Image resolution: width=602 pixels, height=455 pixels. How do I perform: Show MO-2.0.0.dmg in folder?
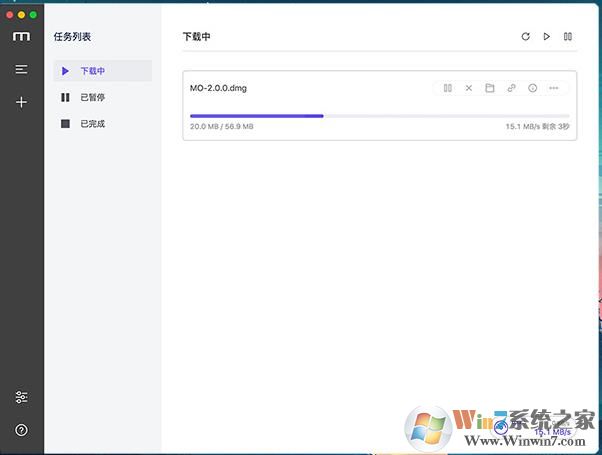click(x=490, y=88)
